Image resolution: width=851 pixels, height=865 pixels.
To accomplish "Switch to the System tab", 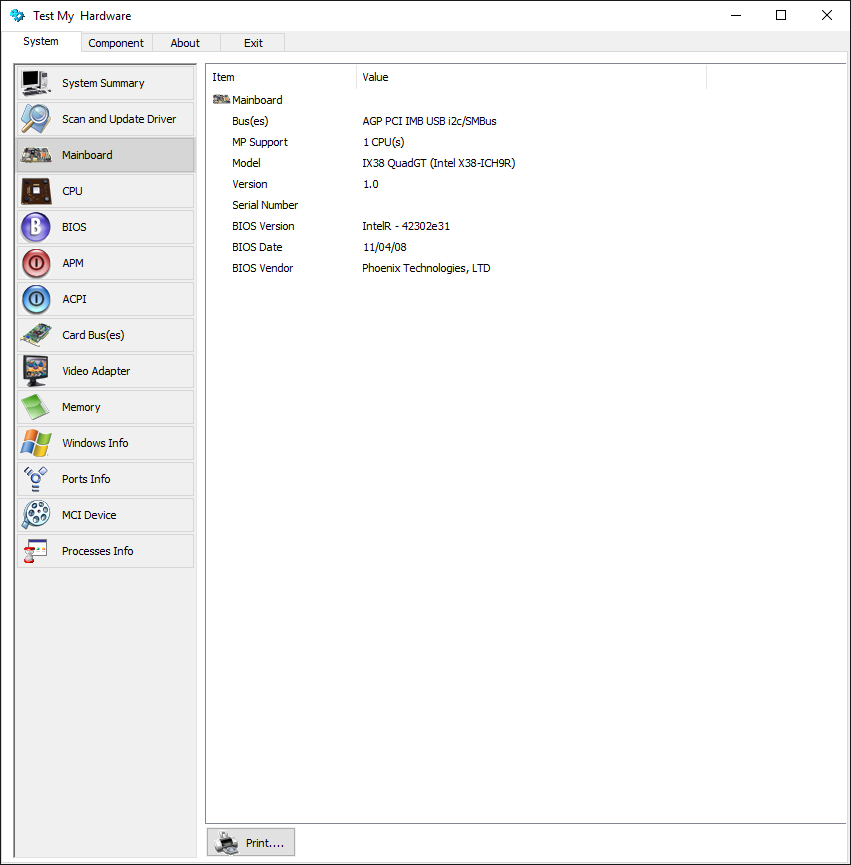I will click(41, 41).
